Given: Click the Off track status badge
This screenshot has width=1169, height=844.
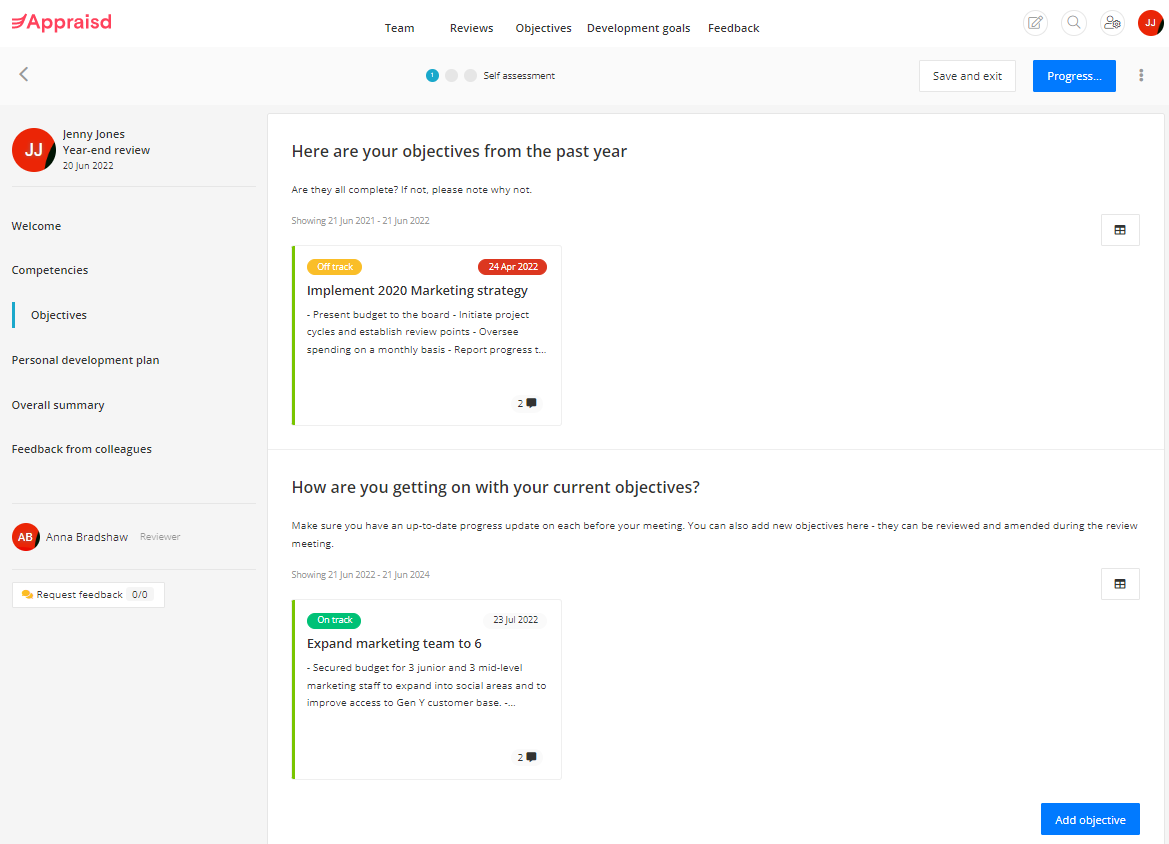Looking at the screenshot, I should click(x=335, y=267).
